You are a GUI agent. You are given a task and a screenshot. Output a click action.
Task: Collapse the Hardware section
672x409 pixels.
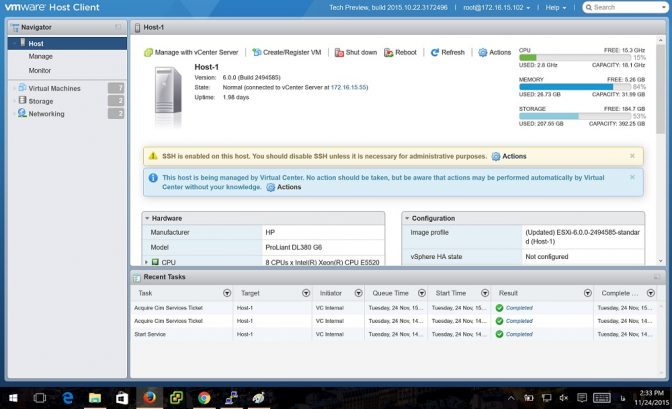coord(147,218)
